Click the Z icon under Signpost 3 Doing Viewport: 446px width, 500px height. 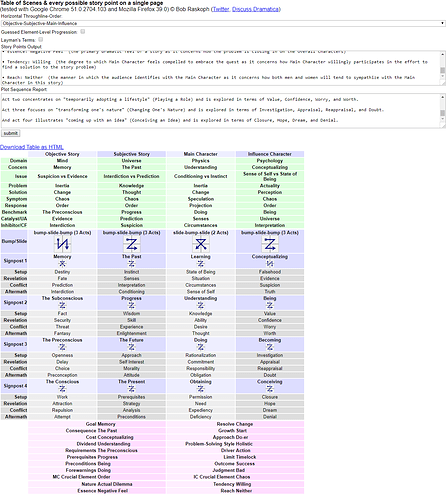point(201,347)
